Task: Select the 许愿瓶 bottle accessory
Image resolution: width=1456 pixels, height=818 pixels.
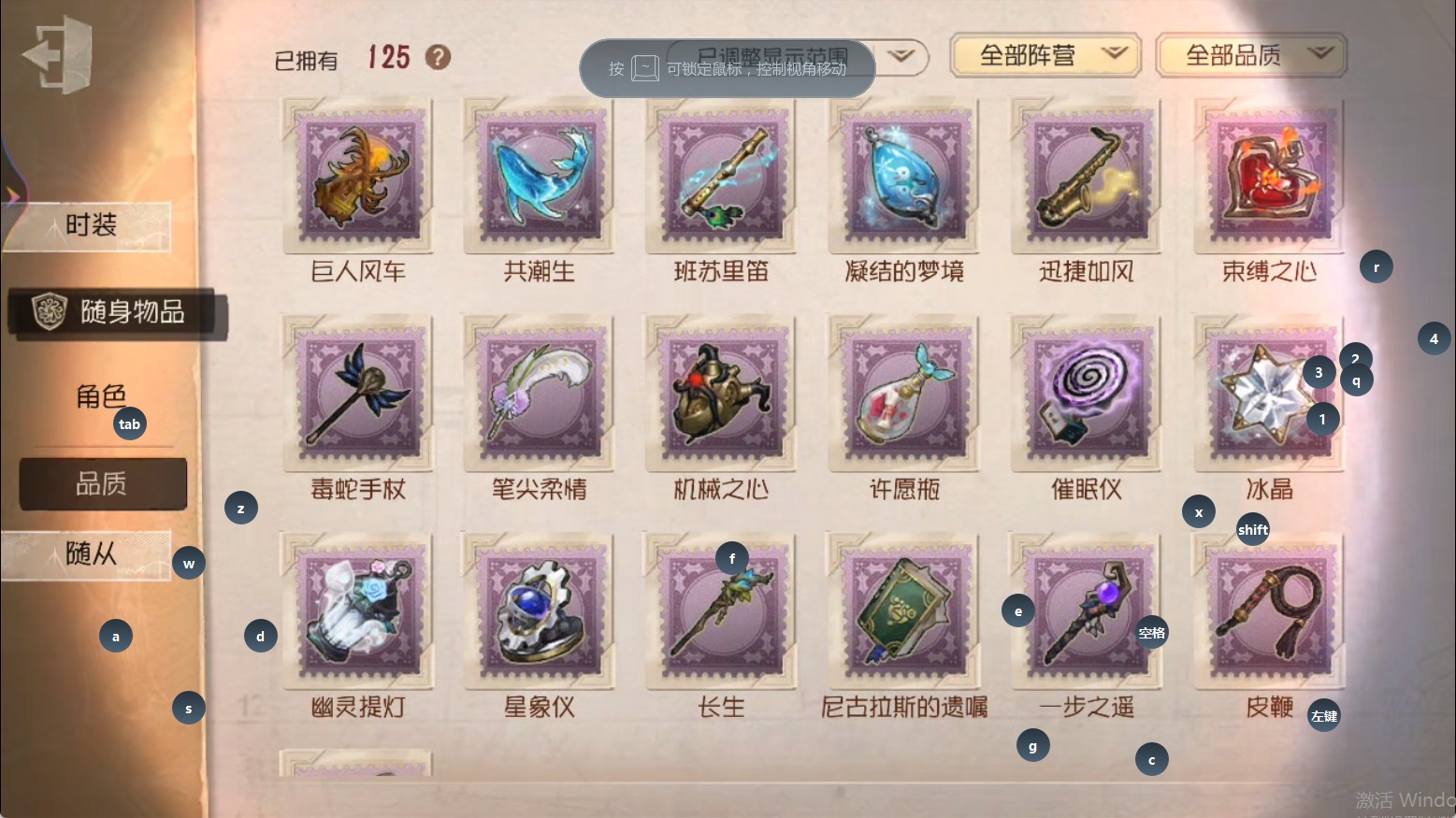Action: click(904, 394)
